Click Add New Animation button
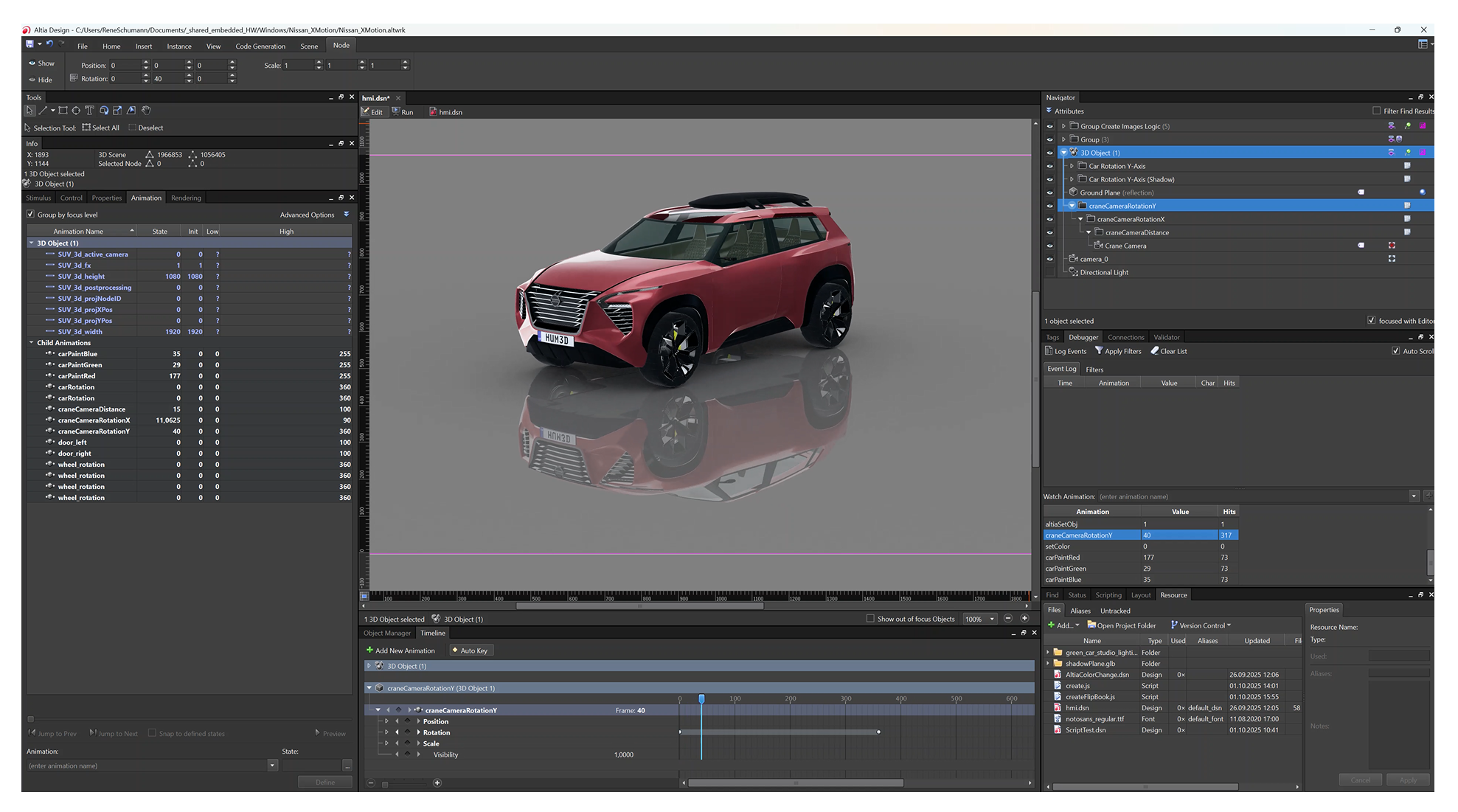The image size is (1458, 812). 400,650
